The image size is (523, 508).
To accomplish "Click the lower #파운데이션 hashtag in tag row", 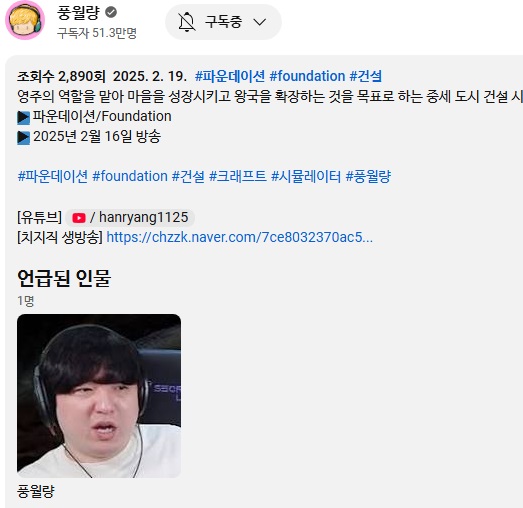I will pos(53,176).
